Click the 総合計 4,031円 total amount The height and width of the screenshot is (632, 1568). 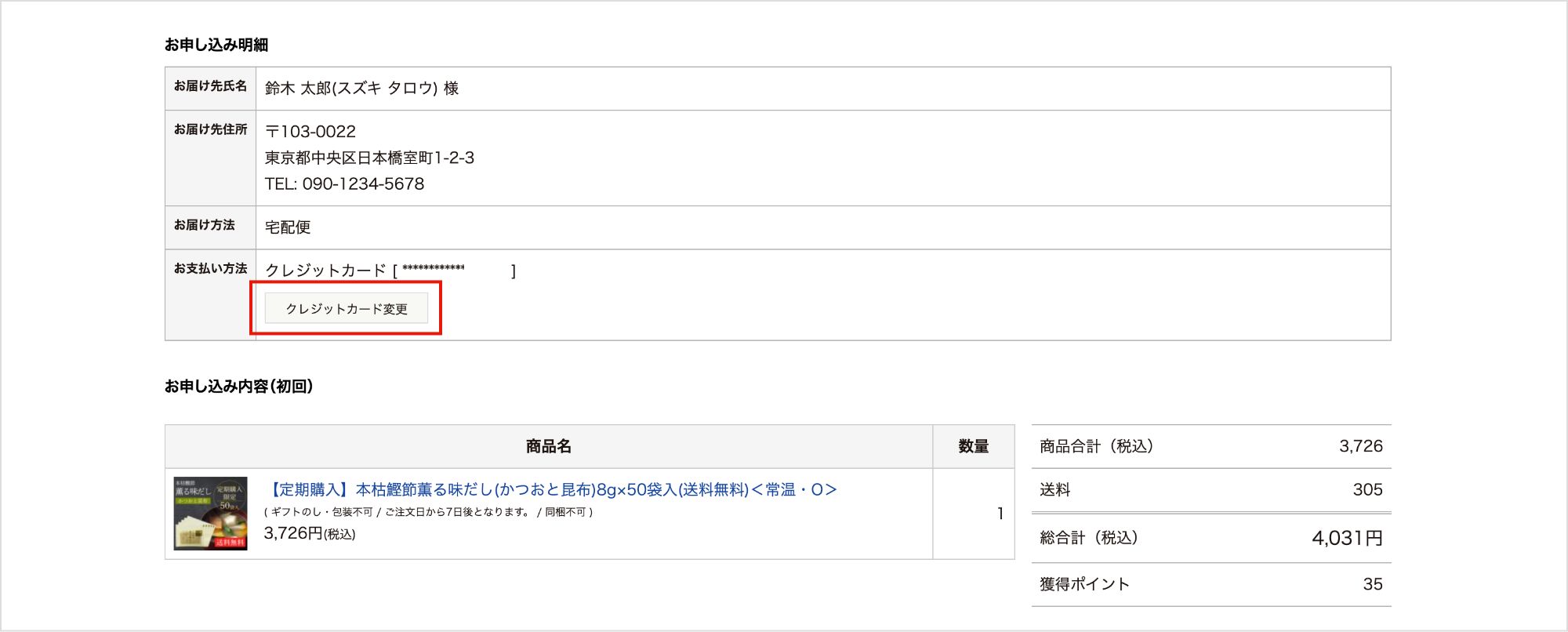1346,539
